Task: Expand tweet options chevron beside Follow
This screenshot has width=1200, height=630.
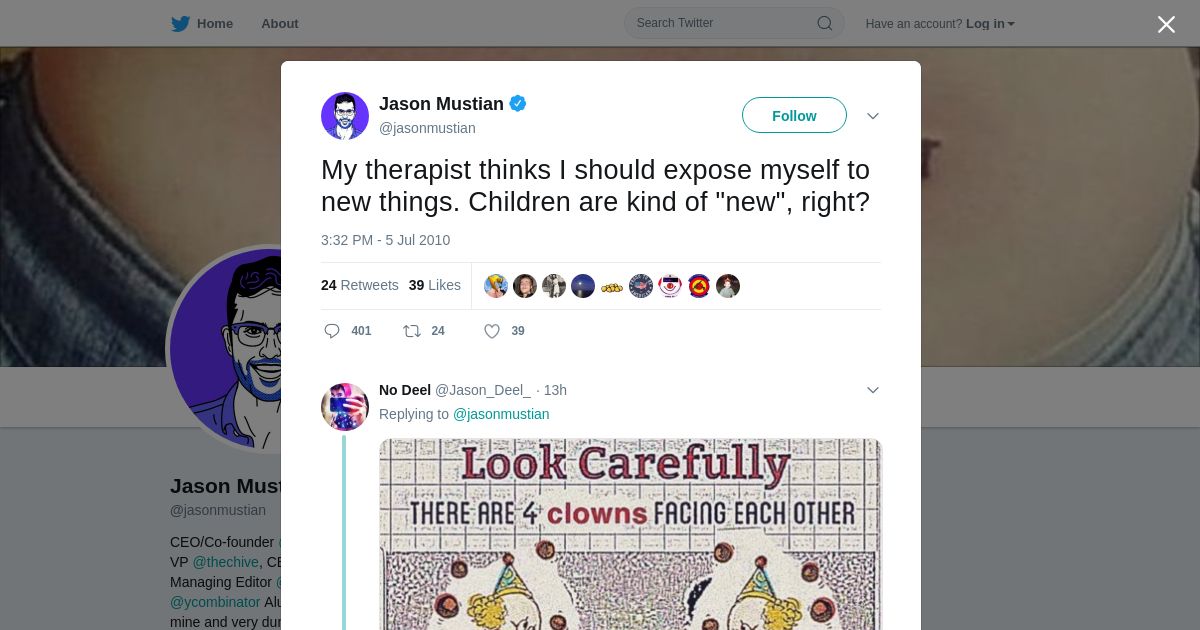Action: (x=873, y=116)
